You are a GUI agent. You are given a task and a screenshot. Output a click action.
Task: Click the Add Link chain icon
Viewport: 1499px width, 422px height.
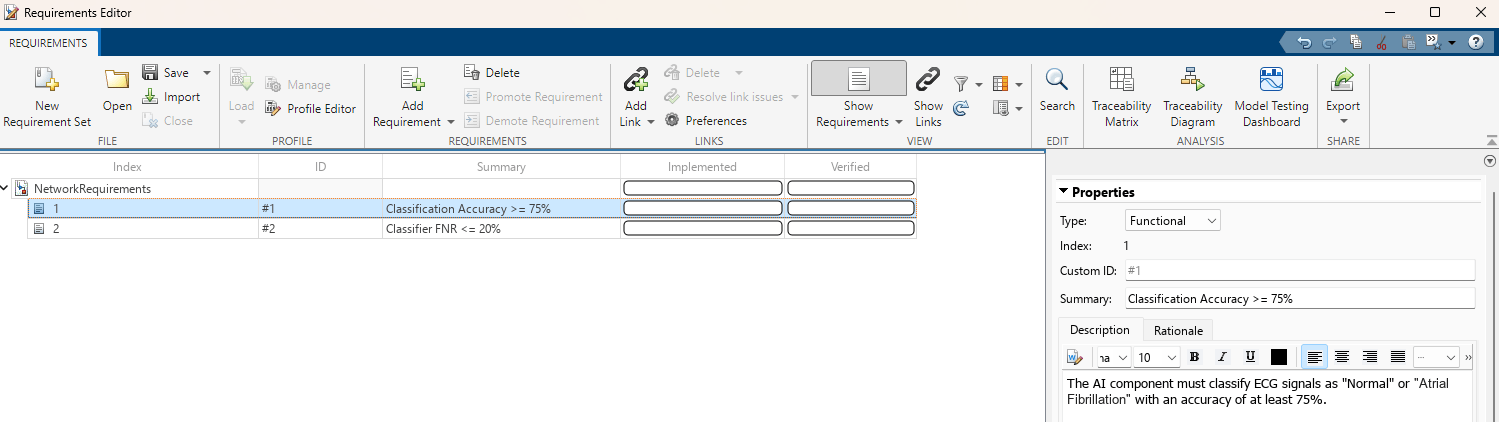click(635, 82)
